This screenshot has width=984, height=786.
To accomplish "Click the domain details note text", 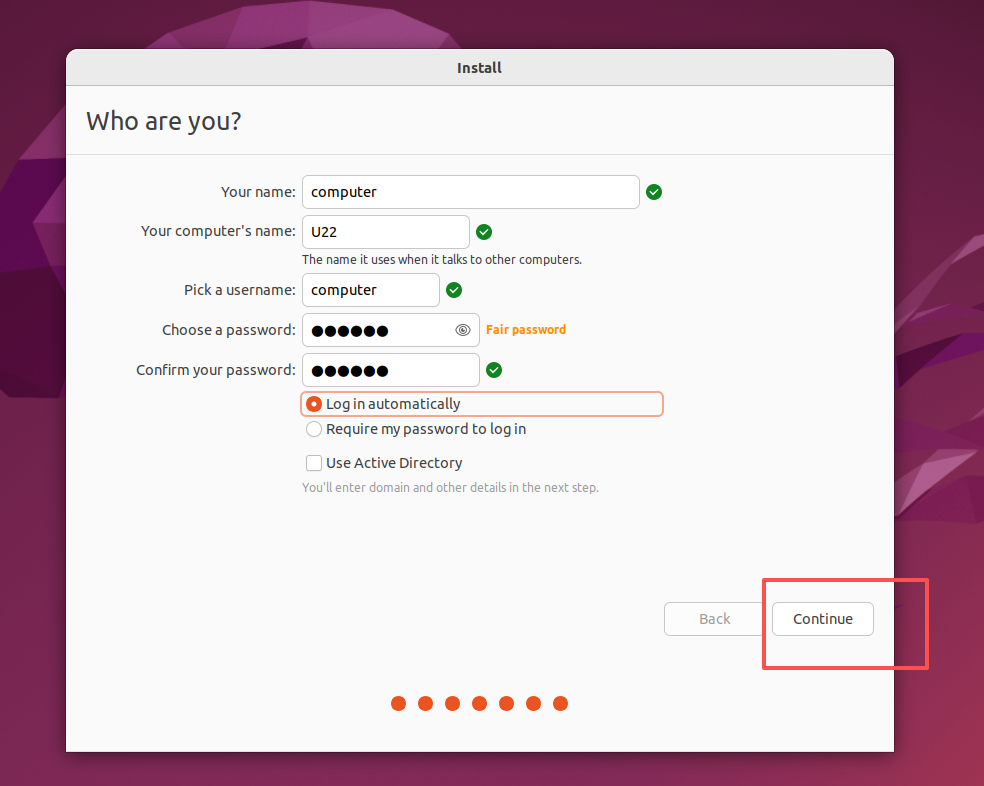I will click(451, 487).
